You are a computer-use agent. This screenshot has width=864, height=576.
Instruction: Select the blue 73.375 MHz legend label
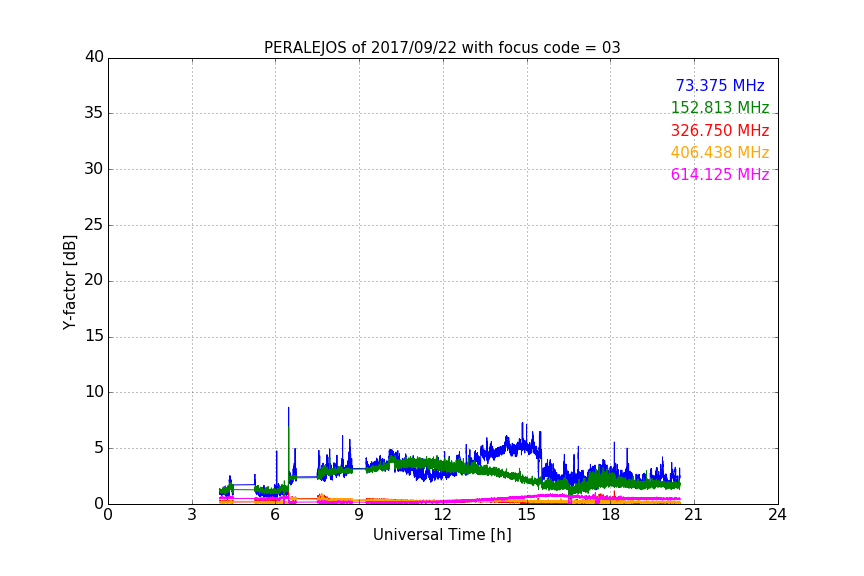click(x=720, y=85)
